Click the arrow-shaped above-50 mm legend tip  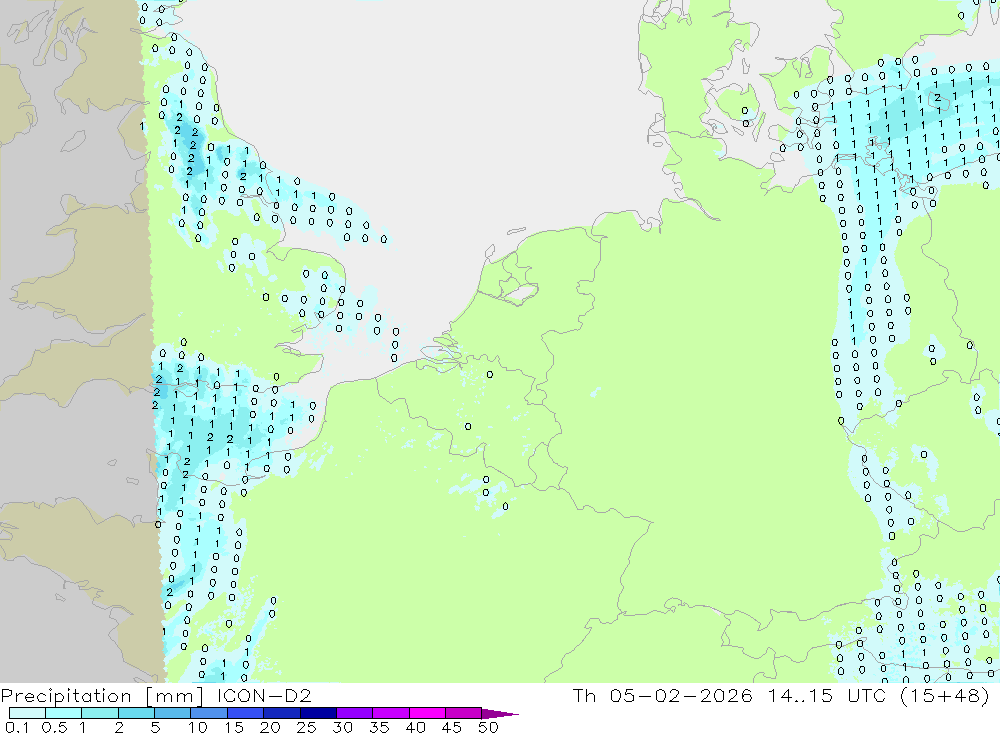tap(500, 713)
